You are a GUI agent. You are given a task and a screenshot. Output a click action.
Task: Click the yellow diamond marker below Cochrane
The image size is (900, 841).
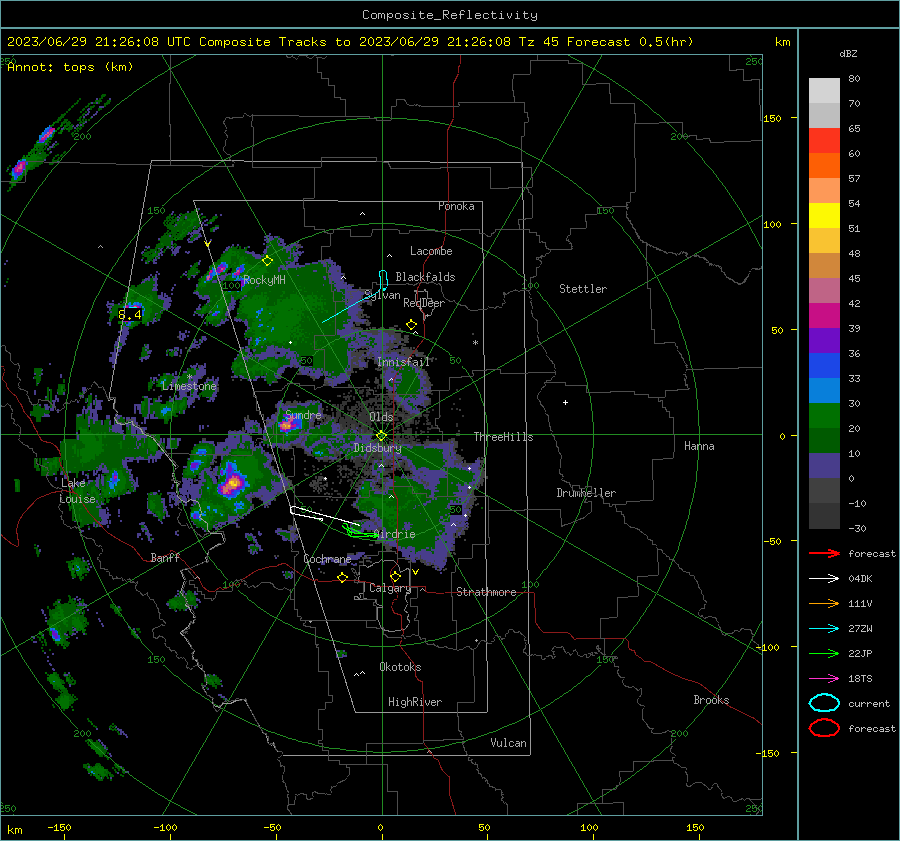(343, 577)
